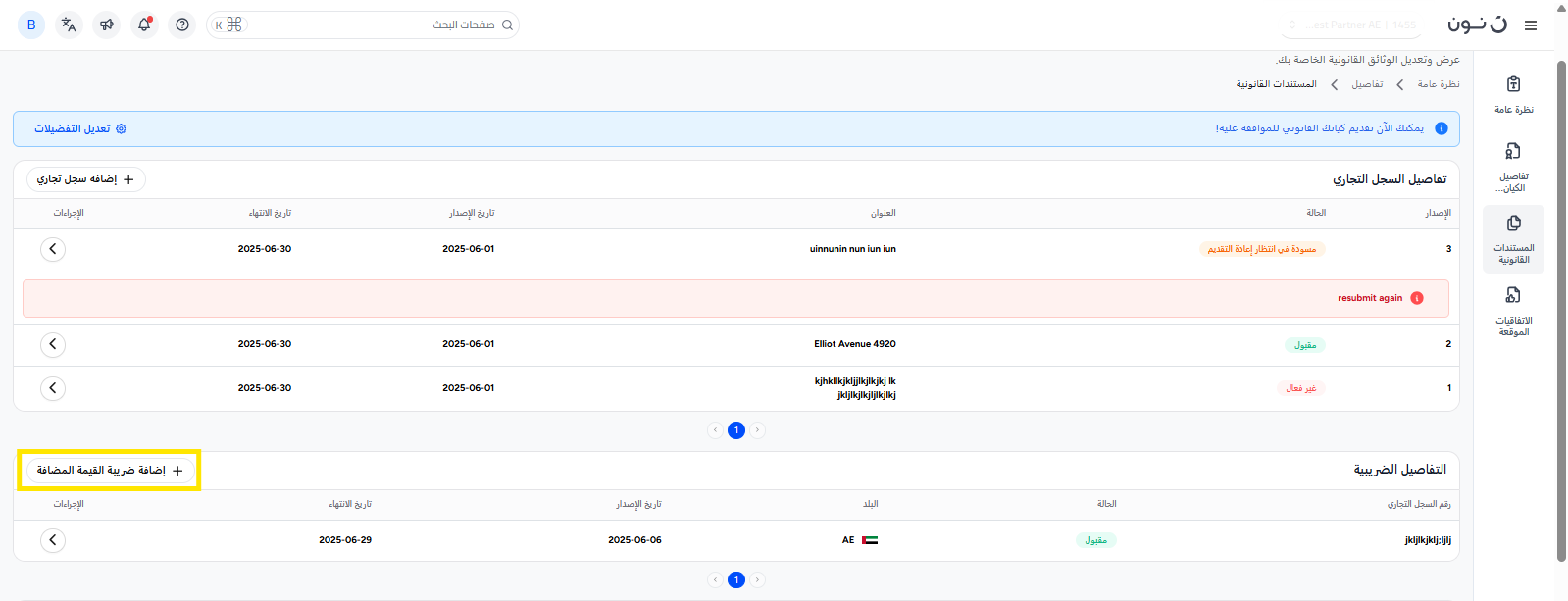
Task: Switch language with the translate icon
Action: click(x=69, y=25)
